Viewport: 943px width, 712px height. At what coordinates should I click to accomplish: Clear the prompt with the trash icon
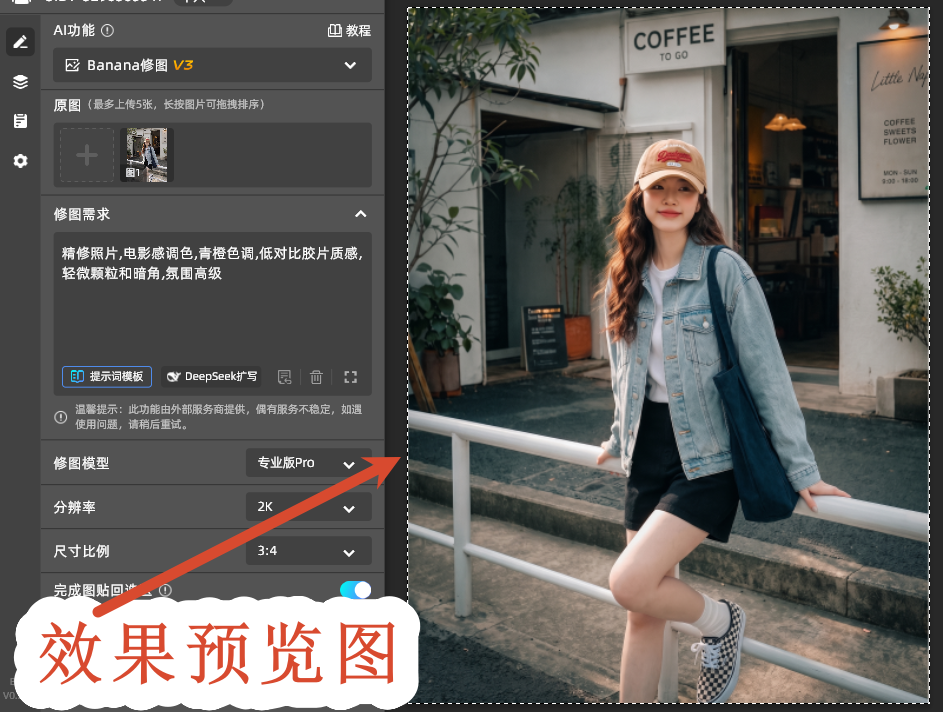[x=316, y=377]
